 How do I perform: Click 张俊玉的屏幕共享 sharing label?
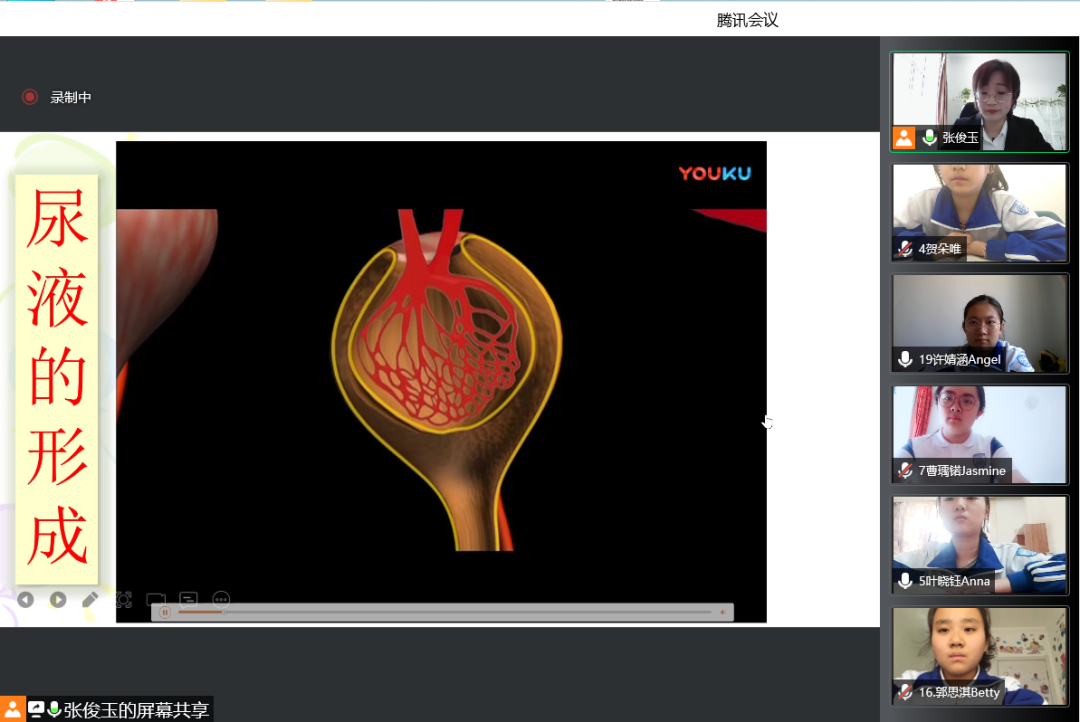pos(136,710)
